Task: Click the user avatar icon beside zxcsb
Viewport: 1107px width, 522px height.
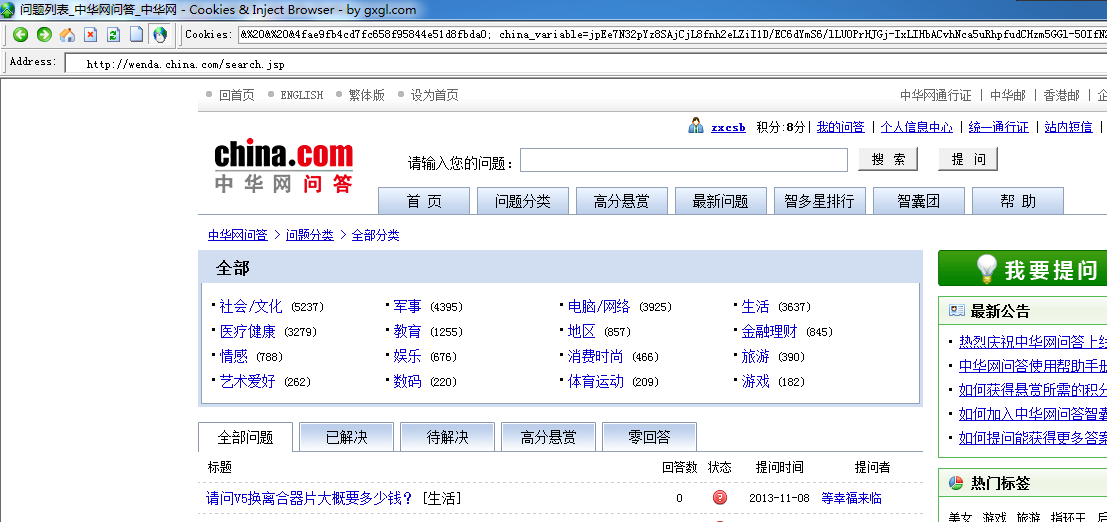Action: (x=696, y=126)
